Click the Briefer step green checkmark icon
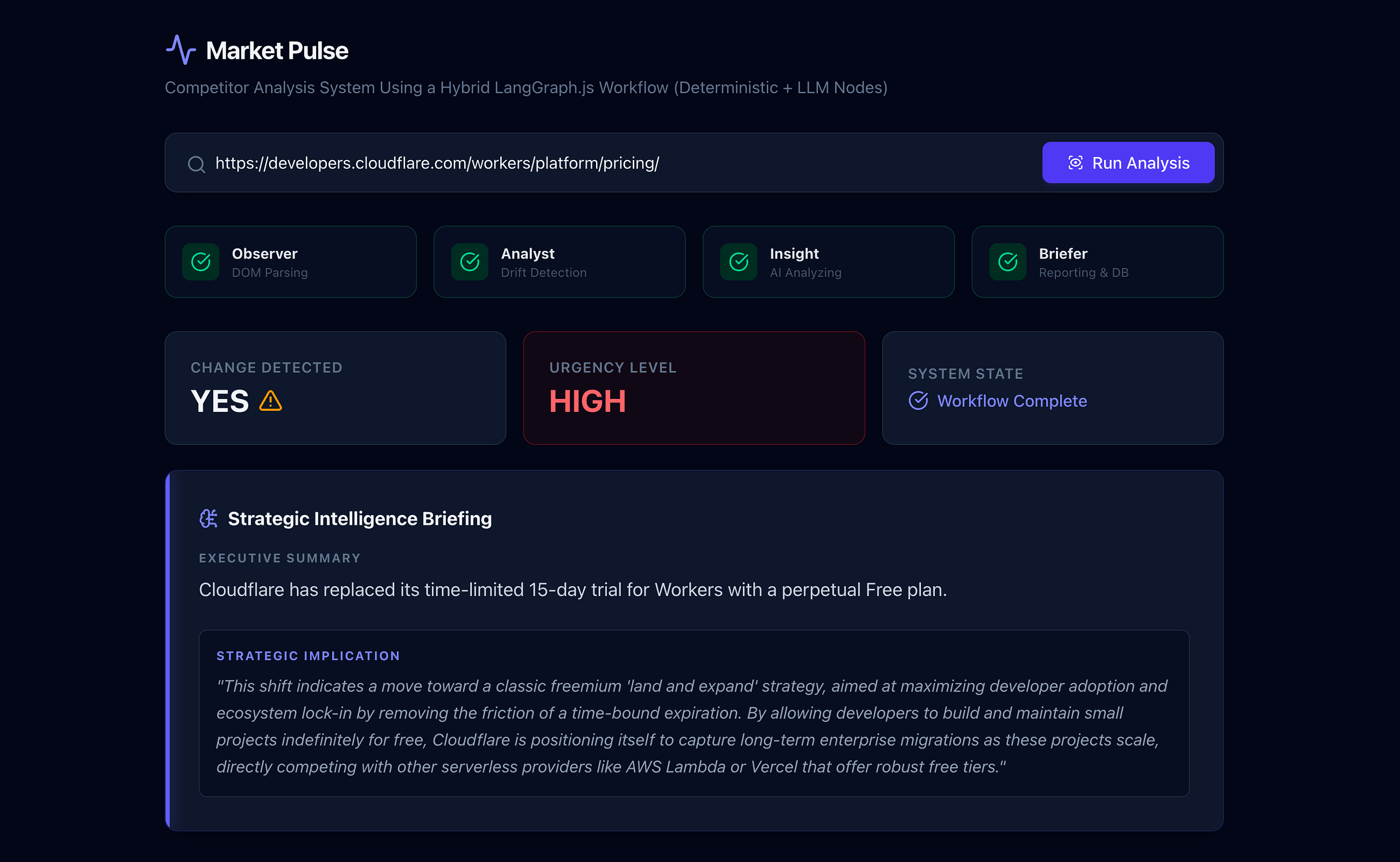Image resolution: width=1400 pixels, height=862 pixels. (1008, 262)
